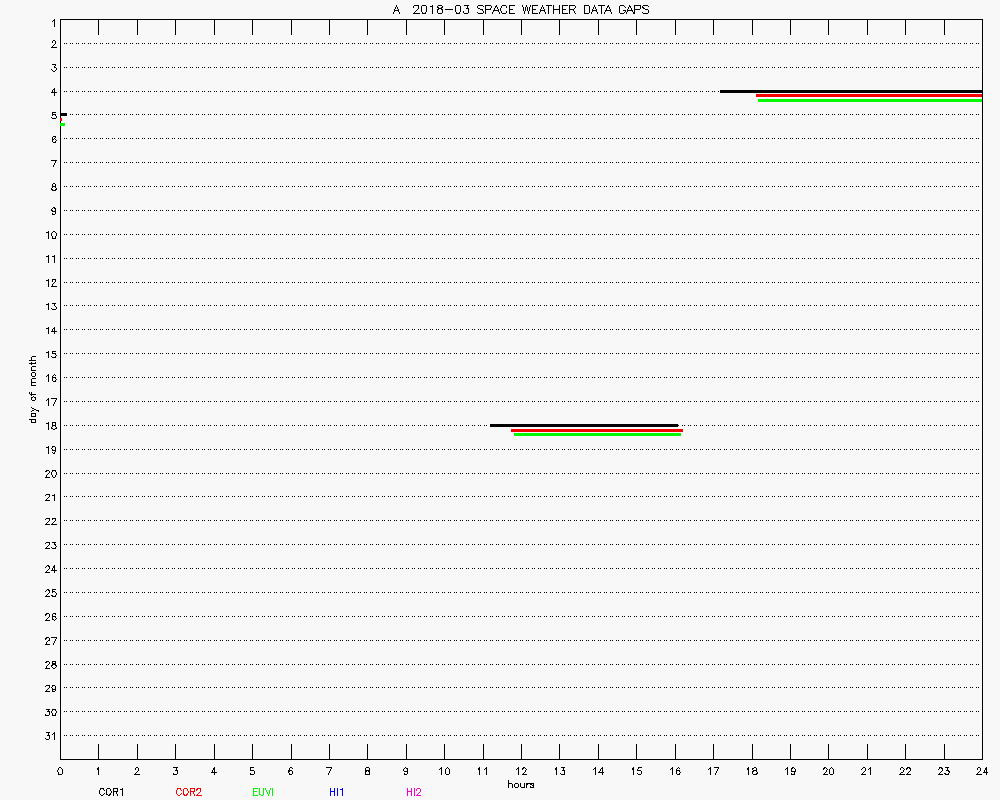Click the day 18 y-axis label

(x=51, y=426)
